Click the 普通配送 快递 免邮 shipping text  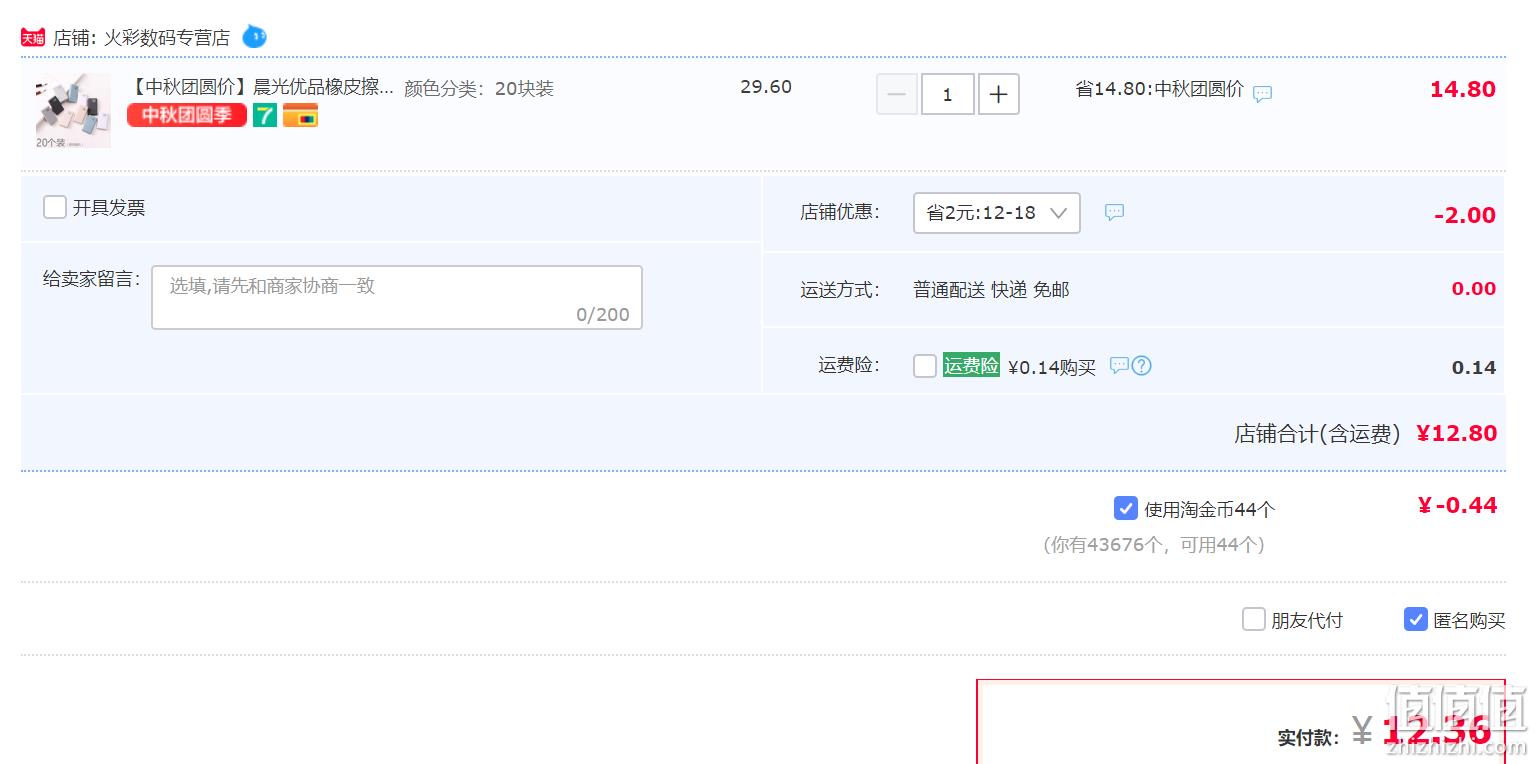[x=991, y=290]
